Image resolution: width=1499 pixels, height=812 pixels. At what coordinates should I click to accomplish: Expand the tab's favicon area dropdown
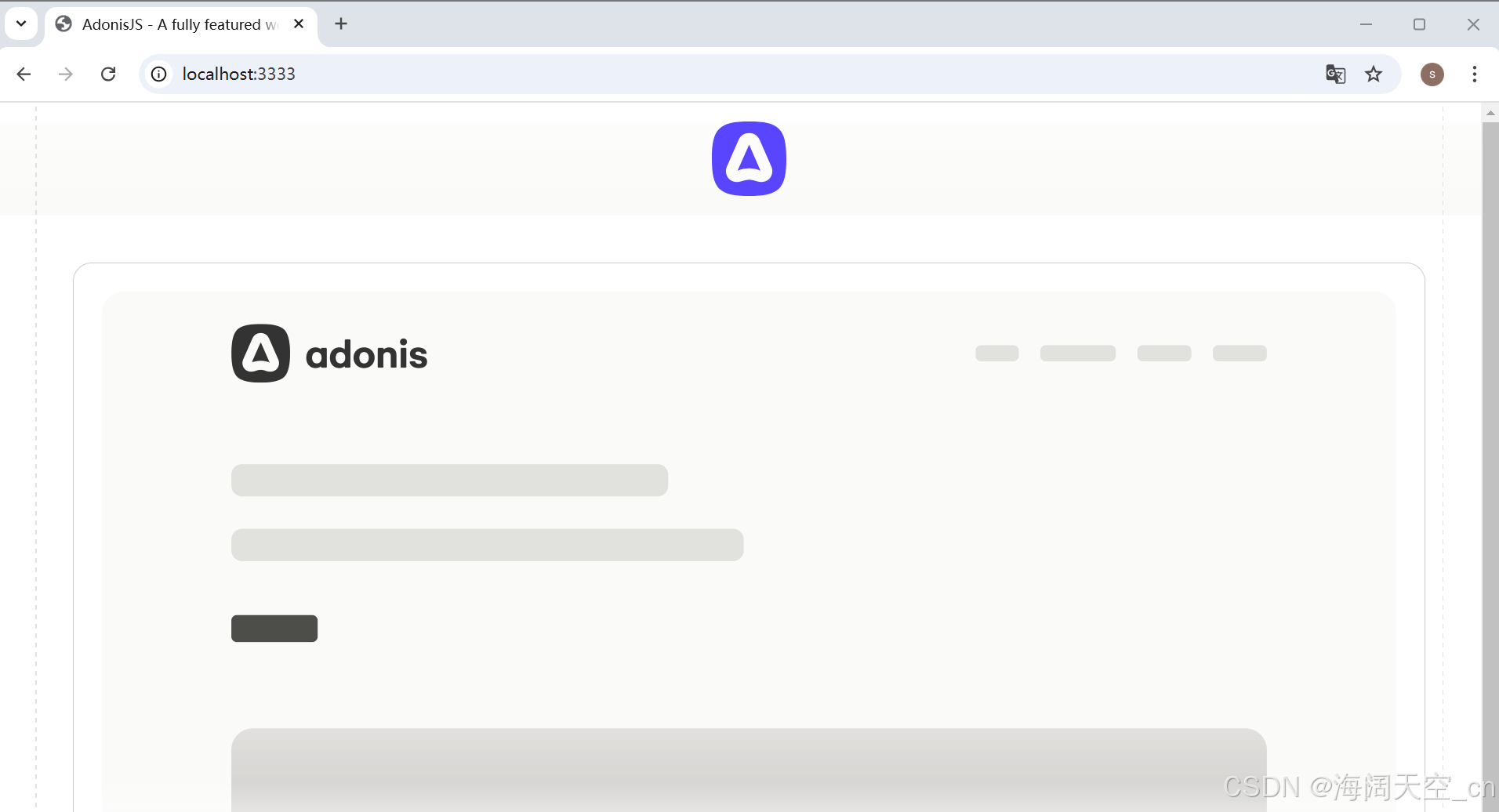click(x=63, y=24)
